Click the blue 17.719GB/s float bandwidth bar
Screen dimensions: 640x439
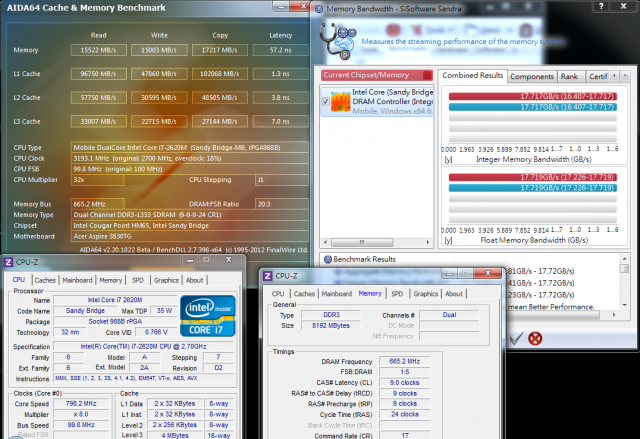pos(533,188)
